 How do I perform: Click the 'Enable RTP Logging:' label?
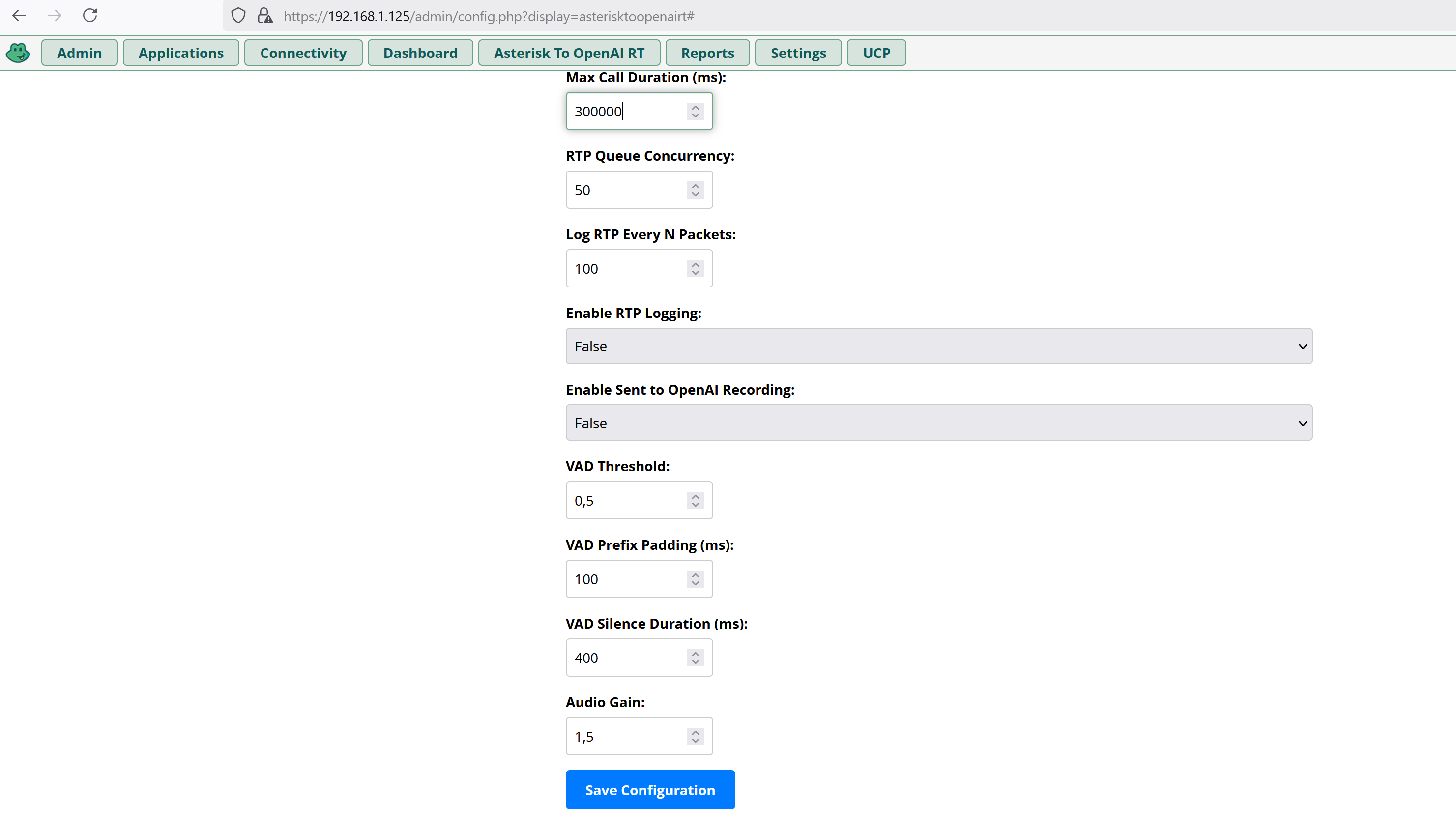click(x=634, y=314)
